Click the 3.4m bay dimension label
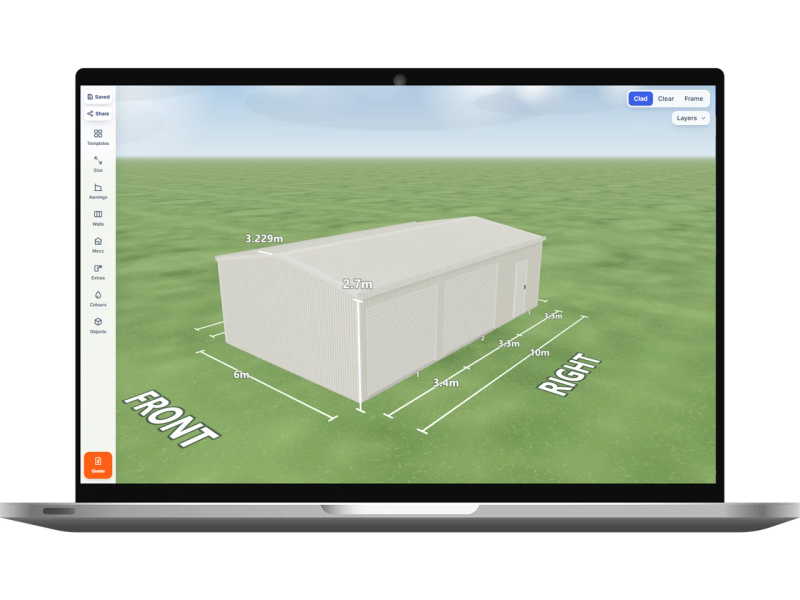The image size is (800, 600). point(445,382)
